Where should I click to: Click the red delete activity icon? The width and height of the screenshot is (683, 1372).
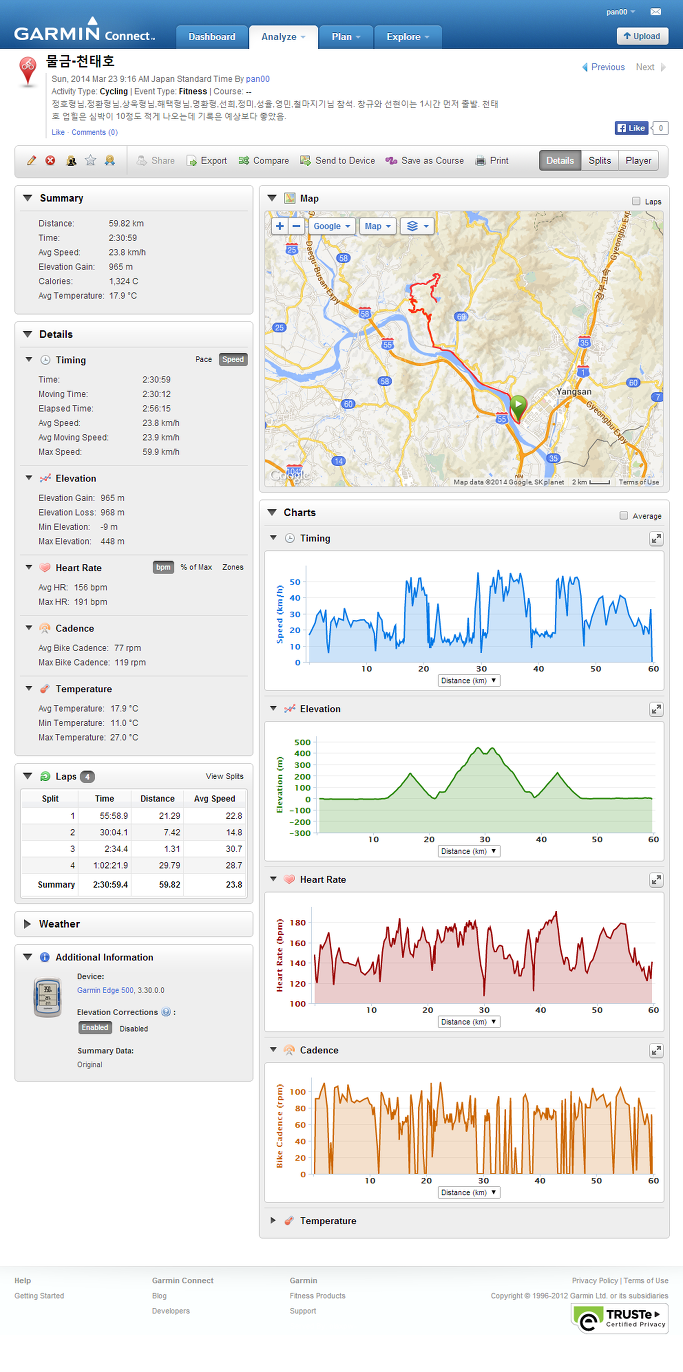point(50,160)
